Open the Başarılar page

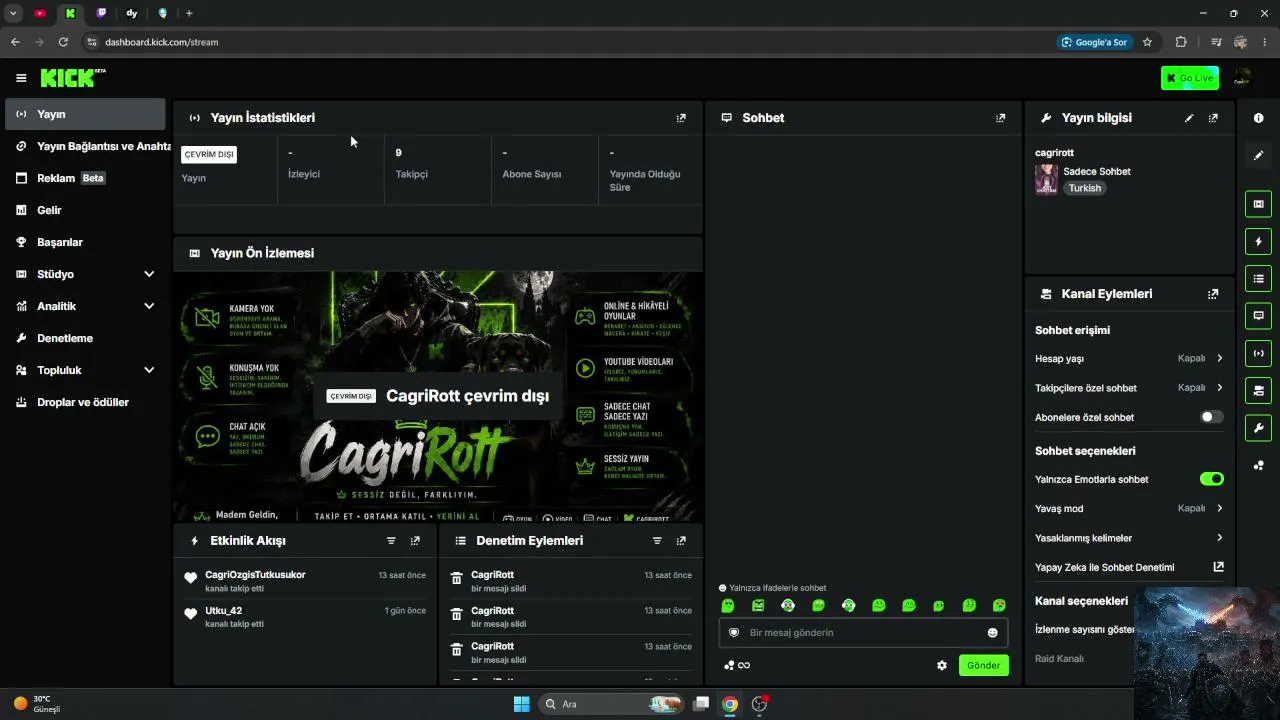(85, 242)
